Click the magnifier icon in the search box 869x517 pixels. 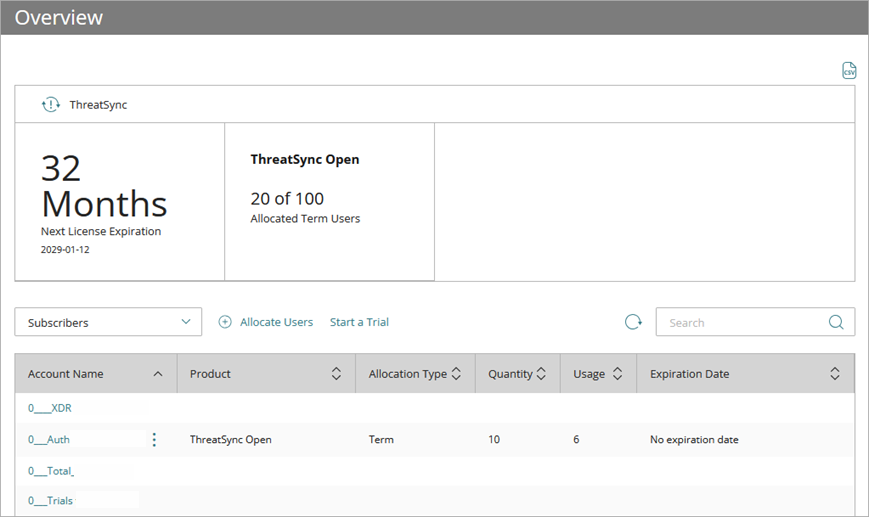(x=836, y=322)
